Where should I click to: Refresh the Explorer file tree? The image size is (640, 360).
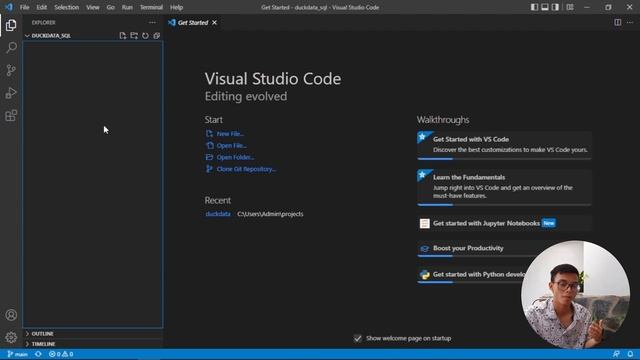[145, 36]
